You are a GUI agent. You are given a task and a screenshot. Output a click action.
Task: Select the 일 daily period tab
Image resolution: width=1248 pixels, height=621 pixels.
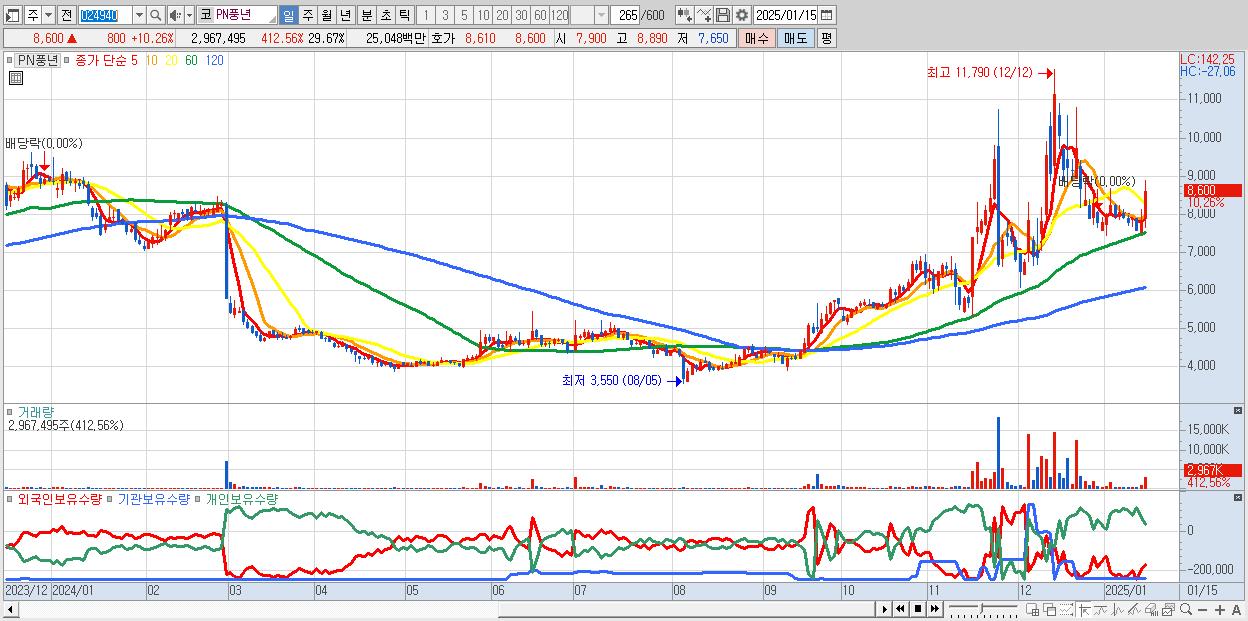click(288, 15)
